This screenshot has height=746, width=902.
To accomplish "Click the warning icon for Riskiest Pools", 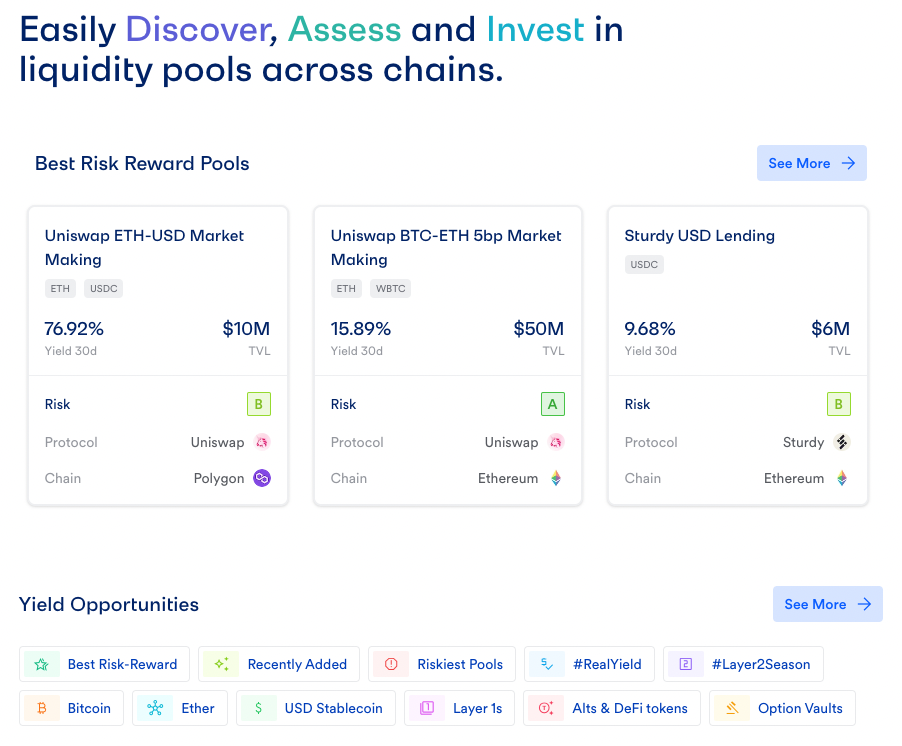I will [391, 664].
